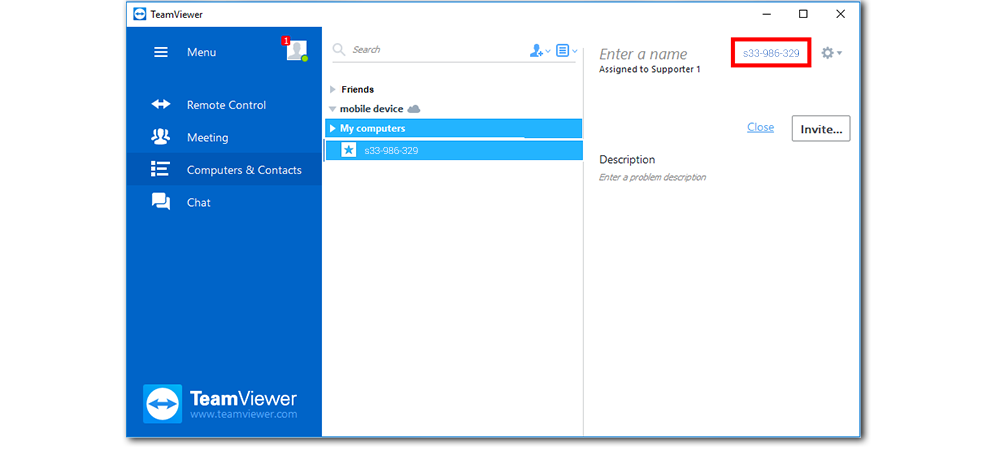Click the Enter a problem description field

pos(652,177)
